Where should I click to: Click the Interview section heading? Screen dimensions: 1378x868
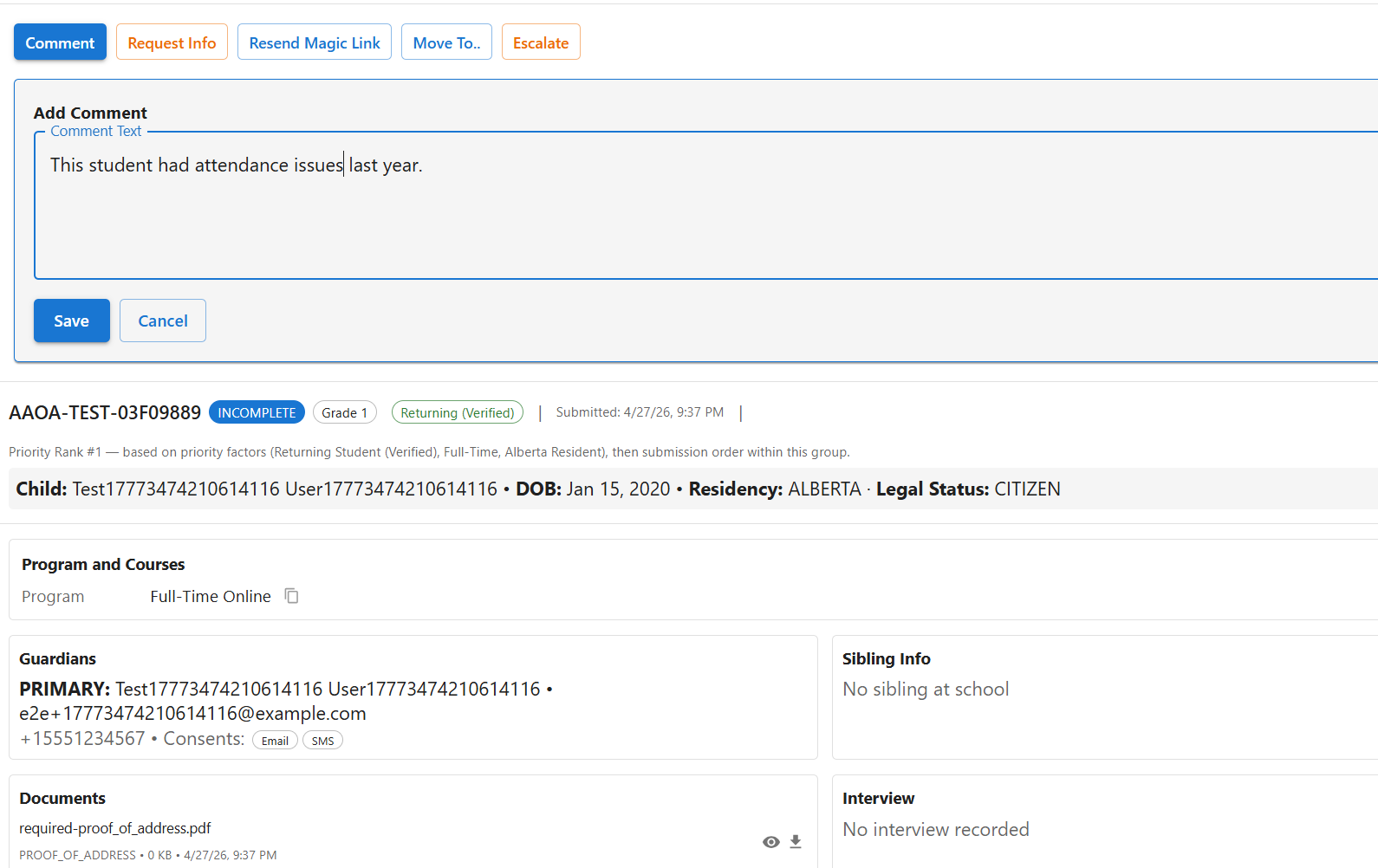click(x=878, y=798)
